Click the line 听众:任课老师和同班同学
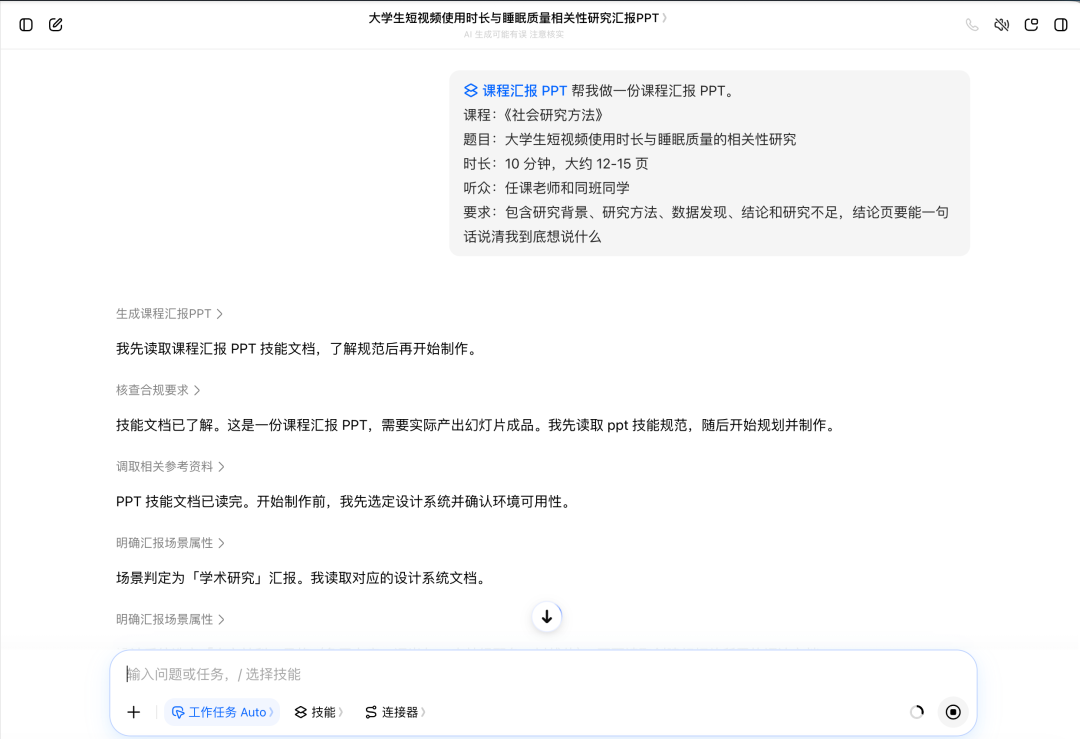This screenshot has width=1080, height=739. [x=547, y=188]
